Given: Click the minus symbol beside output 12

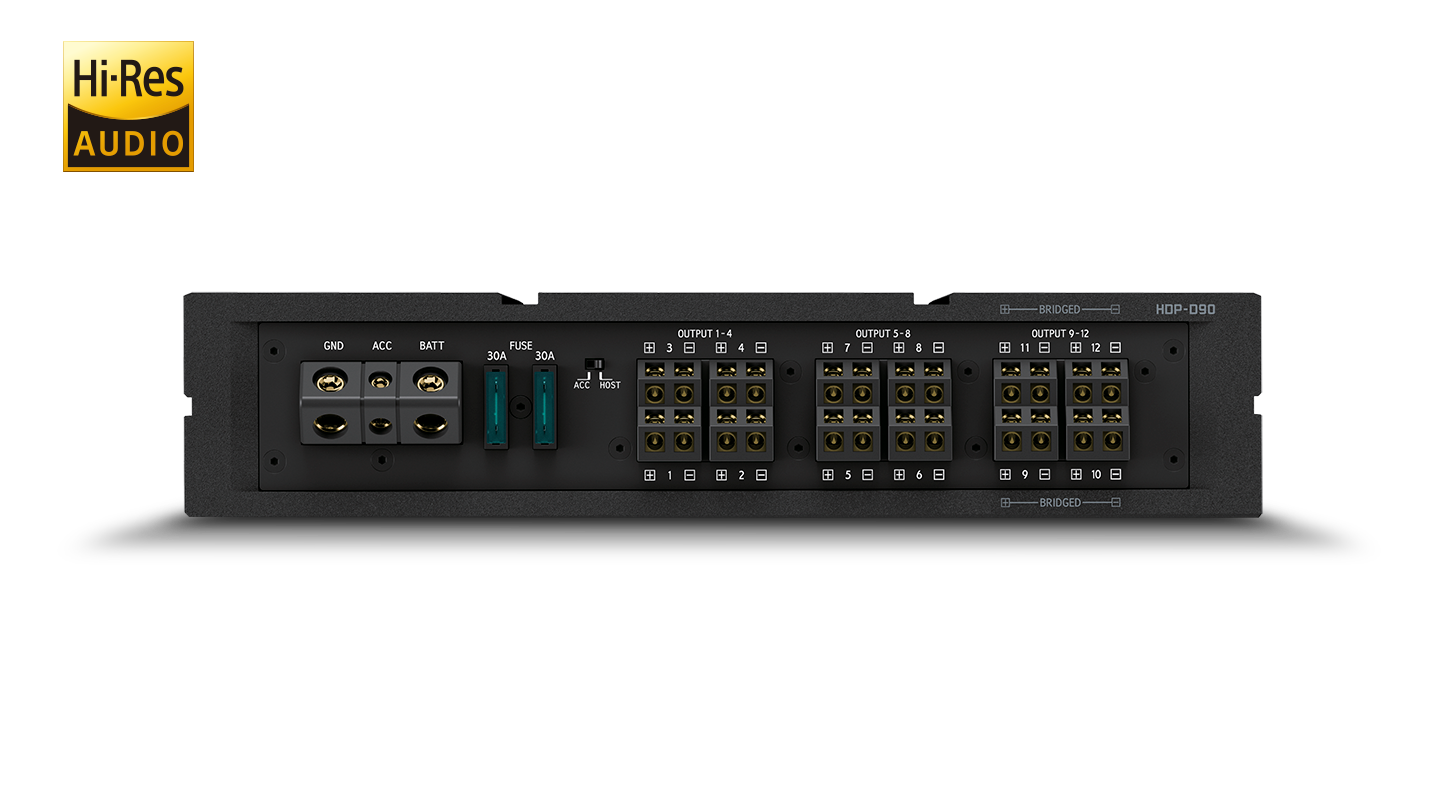Looking at the screenshot, I should [x=1115, y=348].
